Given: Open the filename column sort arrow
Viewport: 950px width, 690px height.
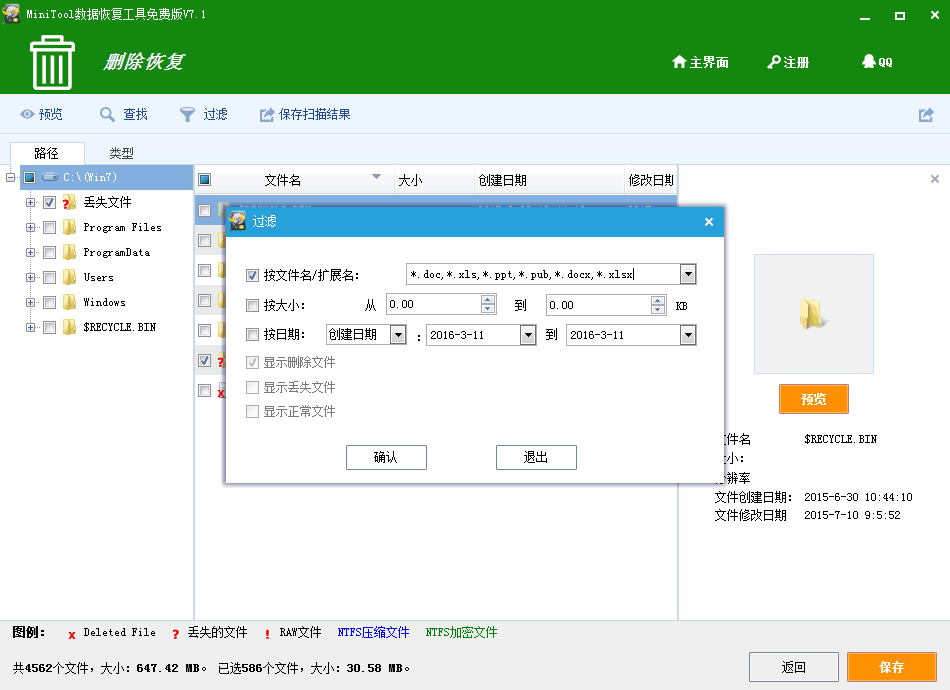Looking at the screenshot, I should coord(376,177).
